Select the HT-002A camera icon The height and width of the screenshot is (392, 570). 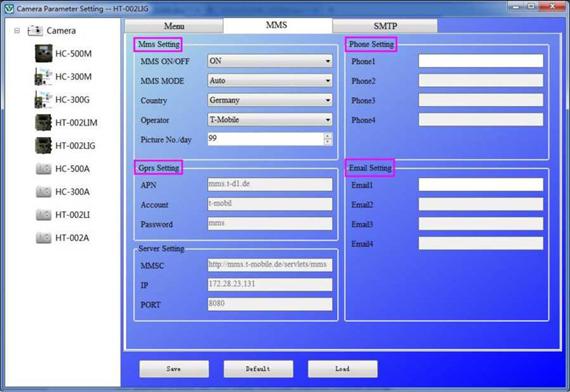(x=44, y=238)
